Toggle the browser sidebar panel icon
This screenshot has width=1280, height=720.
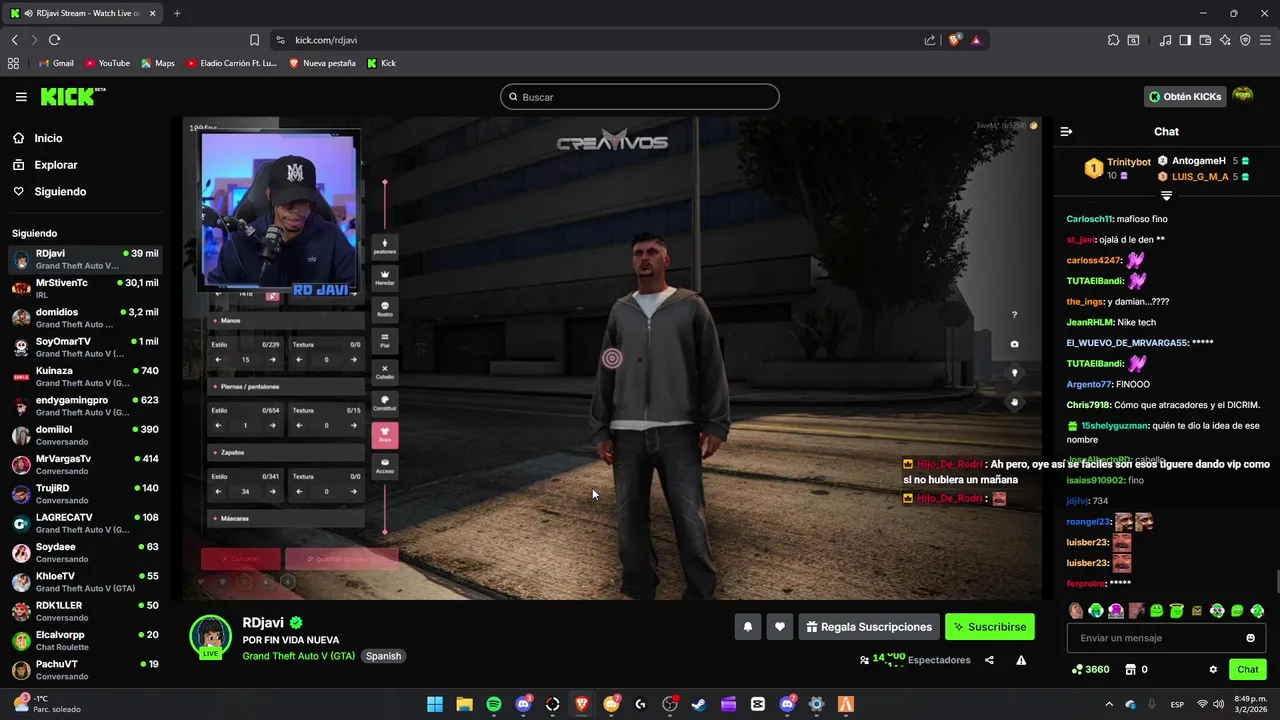click(1185, 40)
